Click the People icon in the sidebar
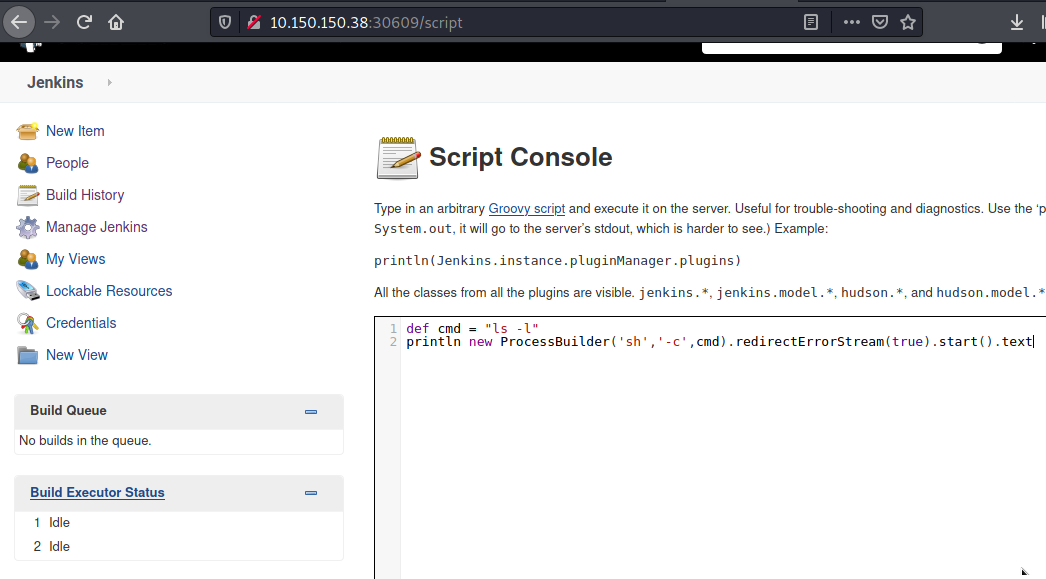Image resolution: width=1046 pixels, height=579 pixels. (x=27, y=163)
